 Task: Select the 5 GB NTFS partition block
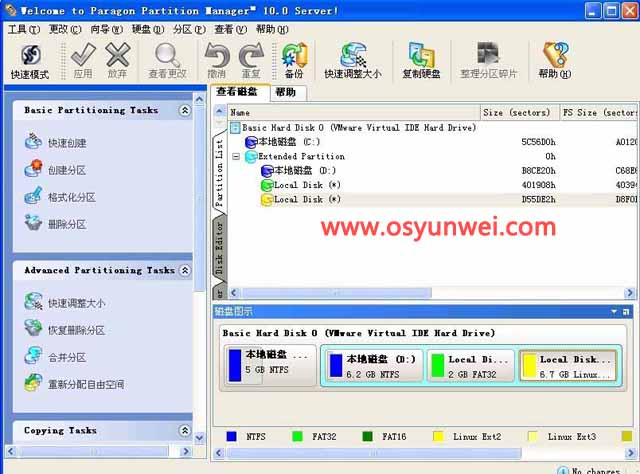coord(270,365)
